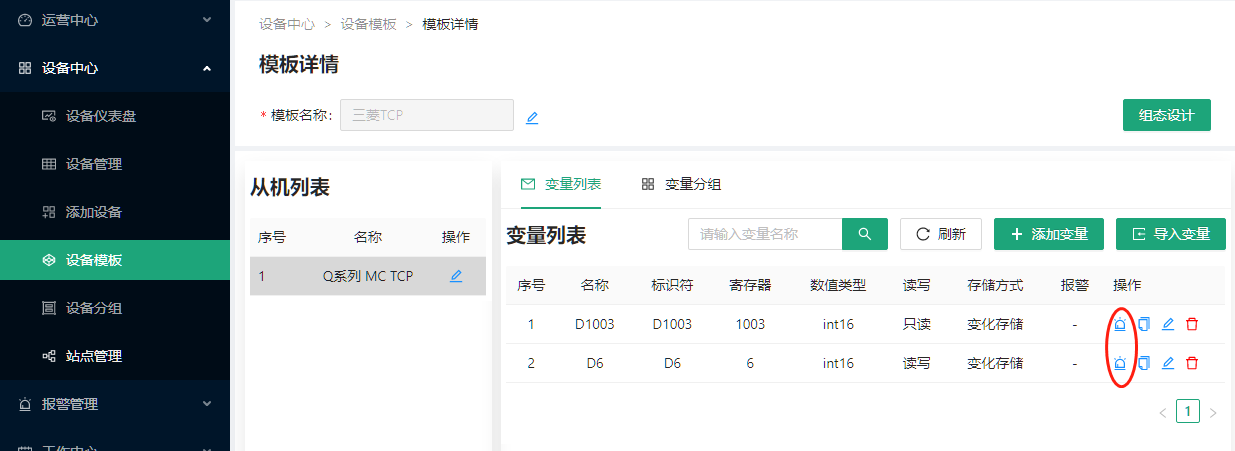Click the 导入变量 button
This screenshot has width=1235, height=451.
click(1170, 234)
